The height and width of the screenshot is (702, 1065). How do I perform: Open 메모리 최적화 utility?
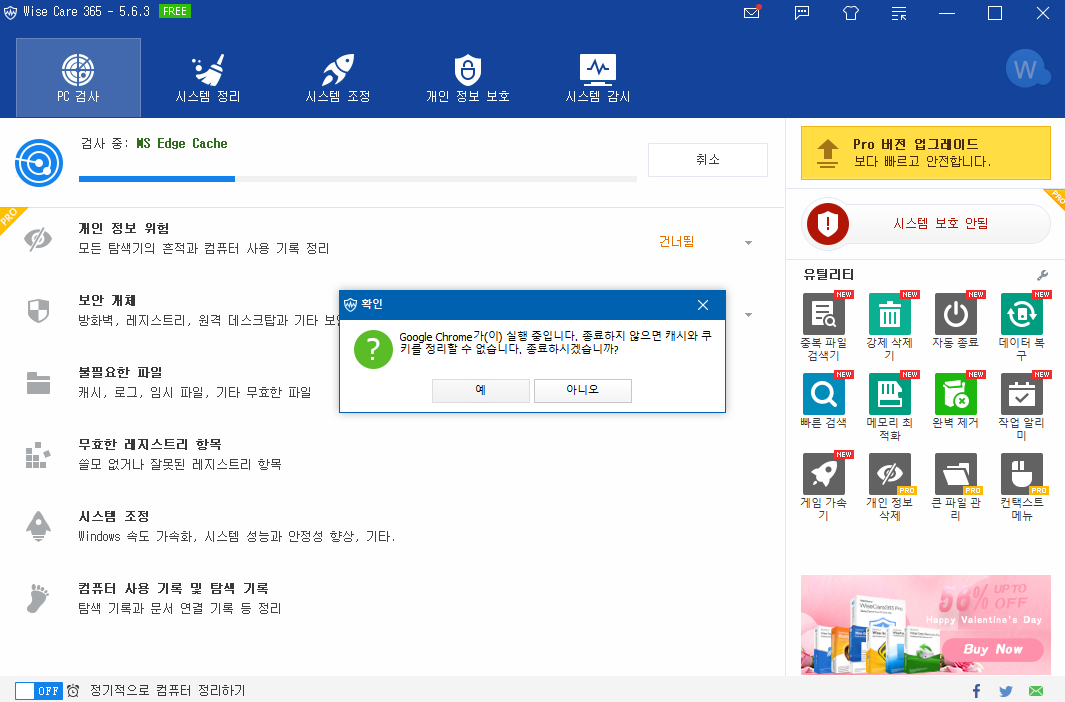point(890,407)
